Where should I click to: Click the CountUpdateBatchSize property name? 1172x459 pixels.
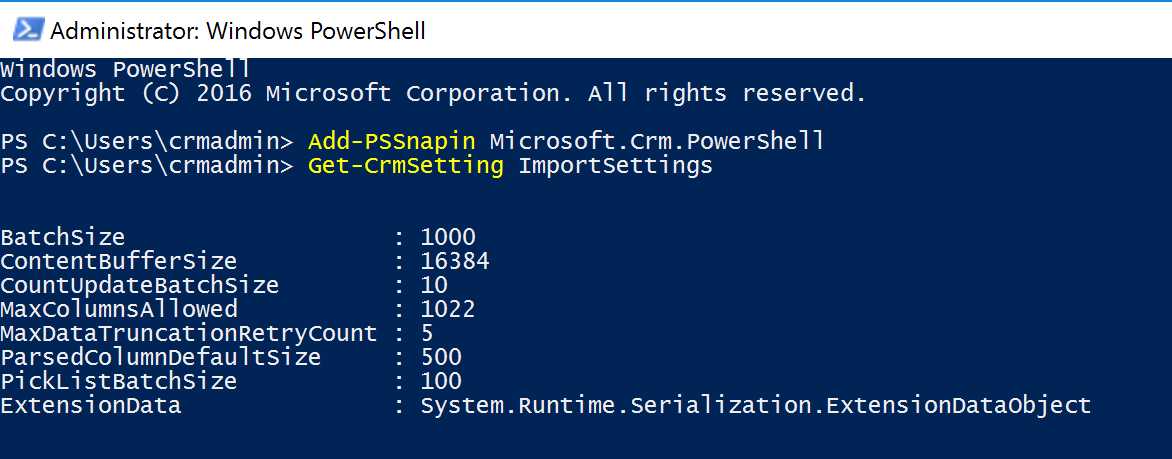click(140, 285)
